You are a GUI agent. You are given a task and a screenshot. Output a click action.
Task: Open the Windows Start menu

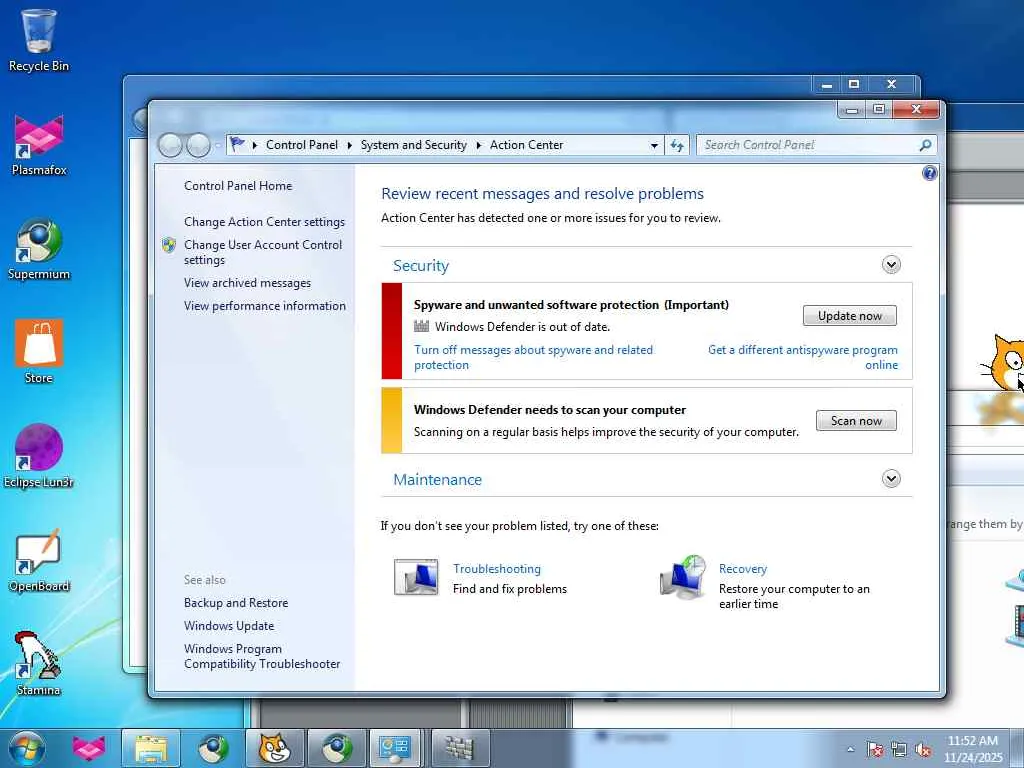pyautogui.click(x=26, y=748)
